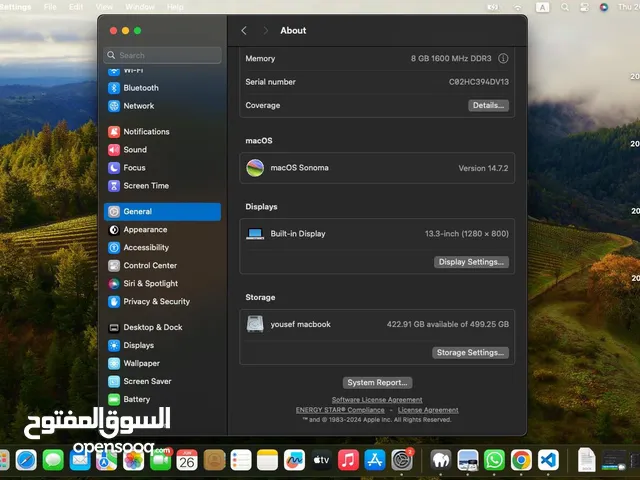
Task: Open App Store from the Dock
Action: (375, 460)
